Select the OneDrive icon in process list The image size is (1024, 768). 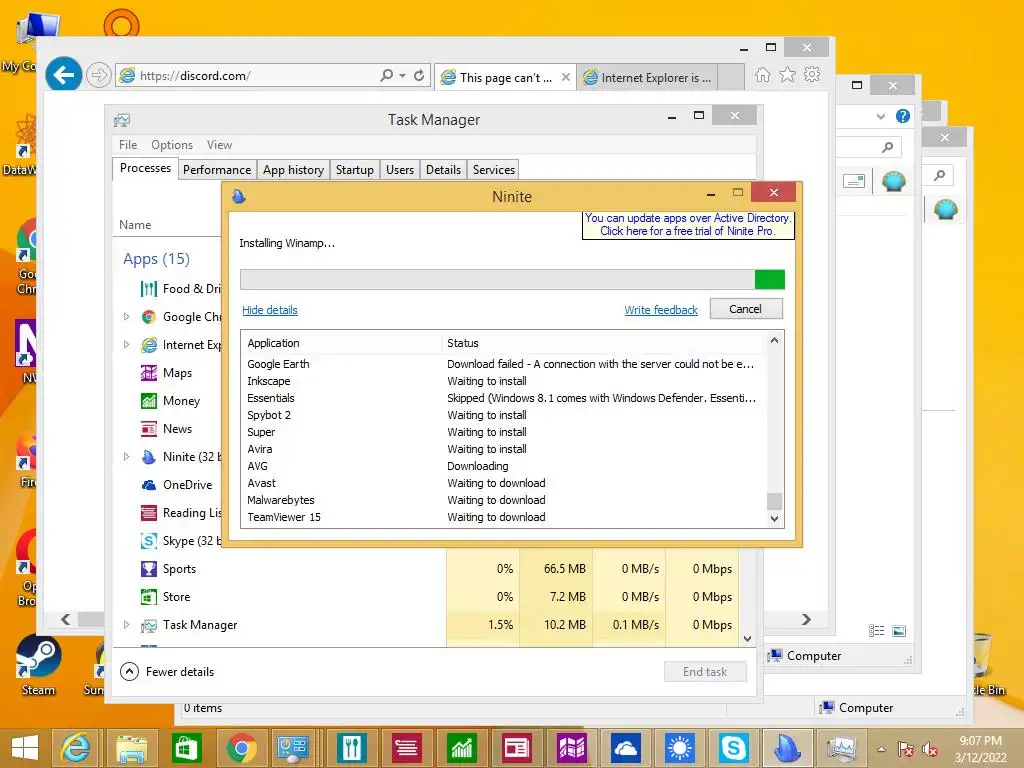pyautogui.click(x=149, y=485)
